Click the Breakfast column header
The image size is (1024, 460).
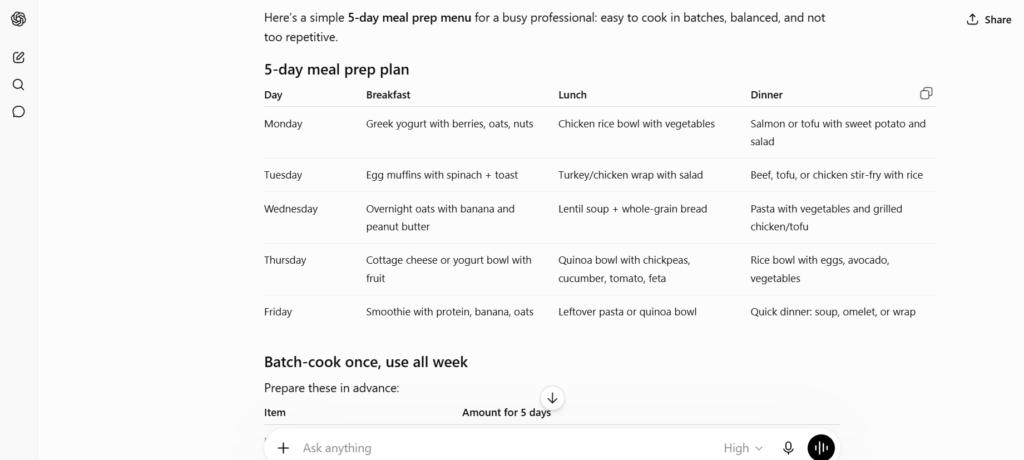pyautogui.click(x=388, y=95)
